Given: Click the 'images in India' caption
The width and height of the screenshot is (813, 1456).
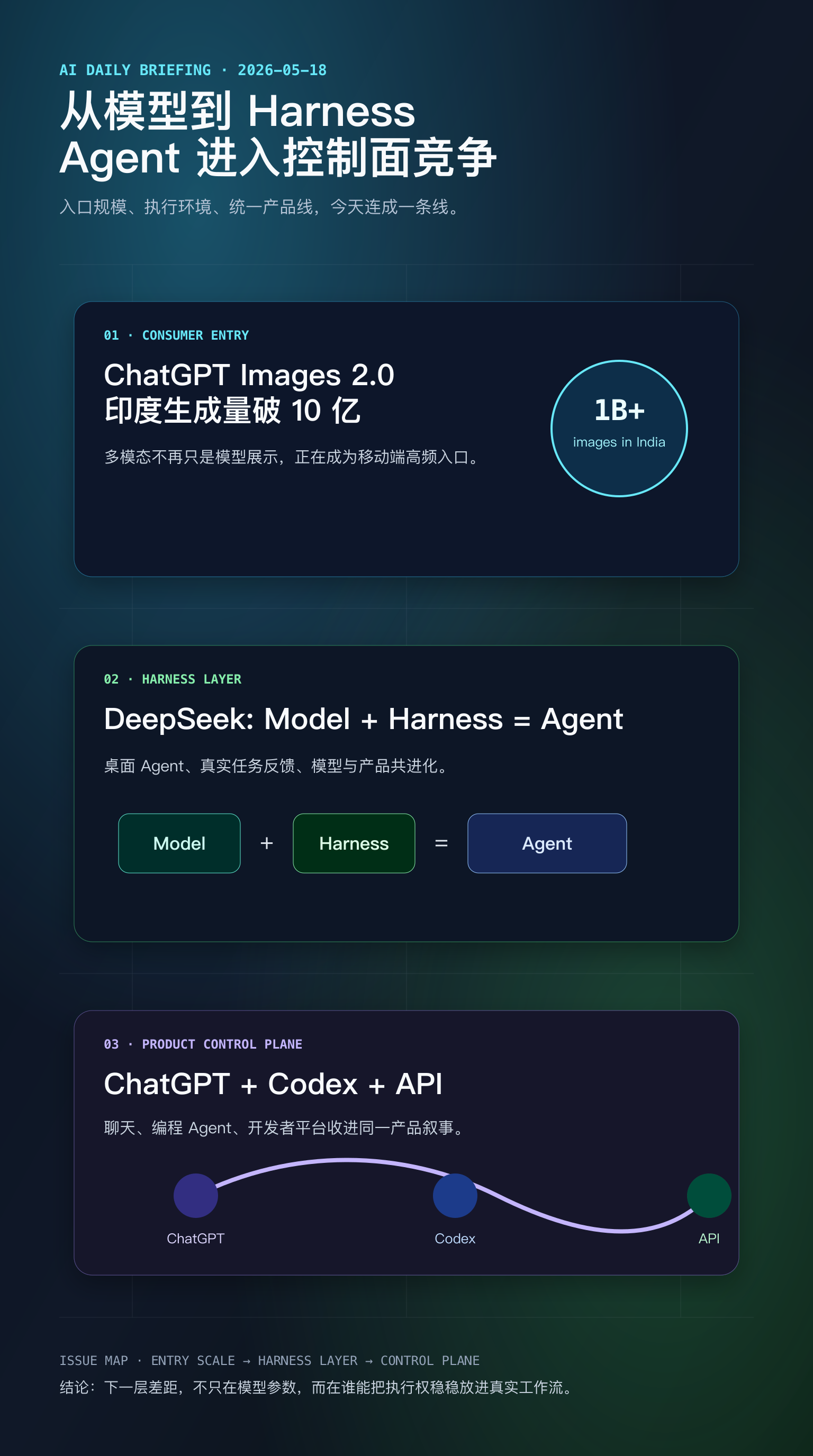Looking at the screenshot, I should 619,442.
